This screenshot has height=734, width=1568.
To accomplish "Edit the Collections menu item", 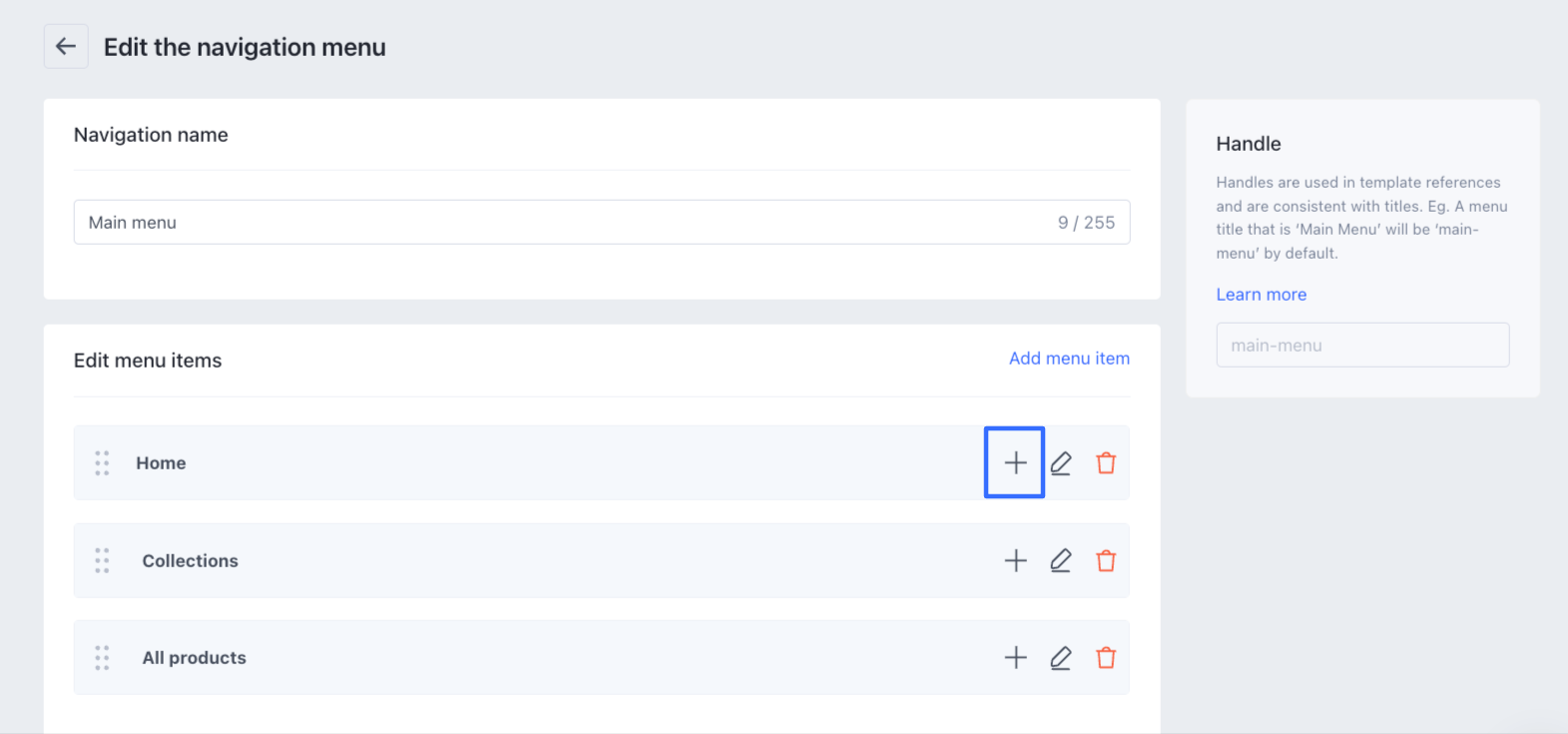I will [1061, 560].
